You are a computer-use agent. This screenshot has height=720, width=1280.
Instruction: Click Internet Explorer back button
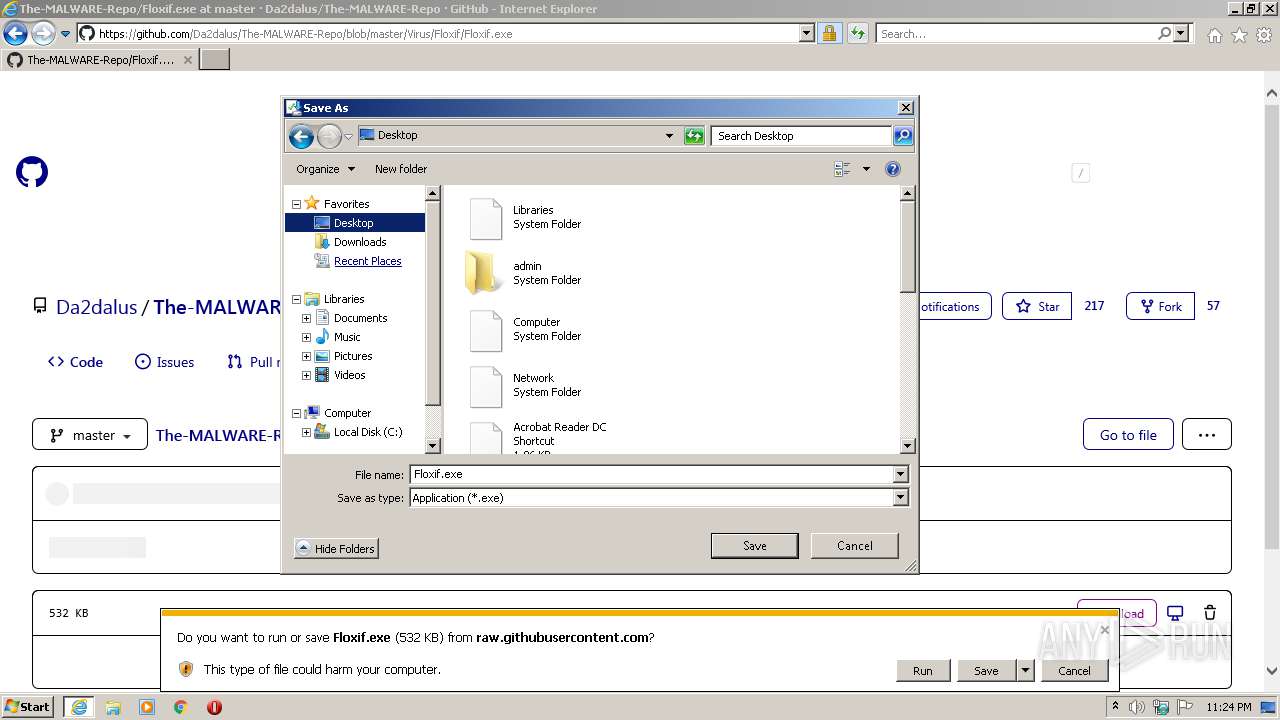[15, 33]
